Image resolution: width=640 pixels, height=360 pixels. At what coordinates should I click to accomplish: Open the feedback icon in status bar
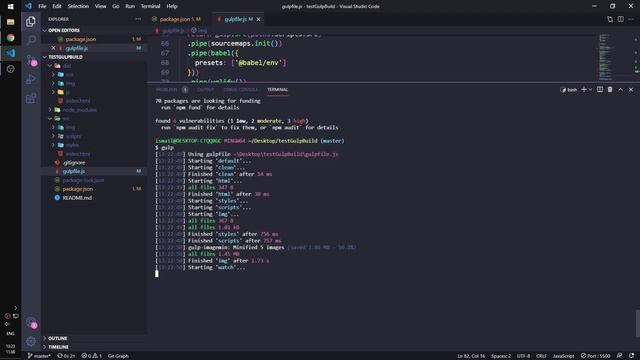coord(619,356)
